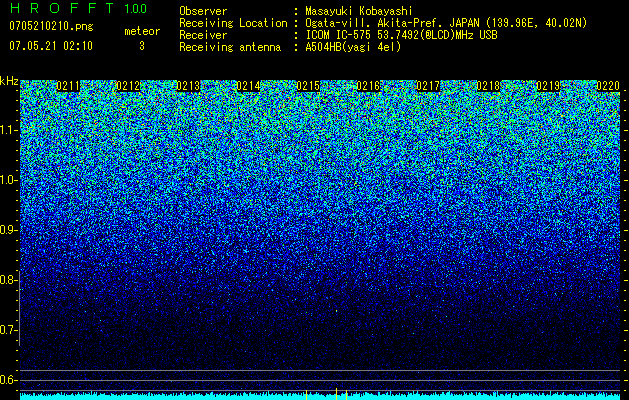Click the 0.9 frequency axis label

point(7,230)
